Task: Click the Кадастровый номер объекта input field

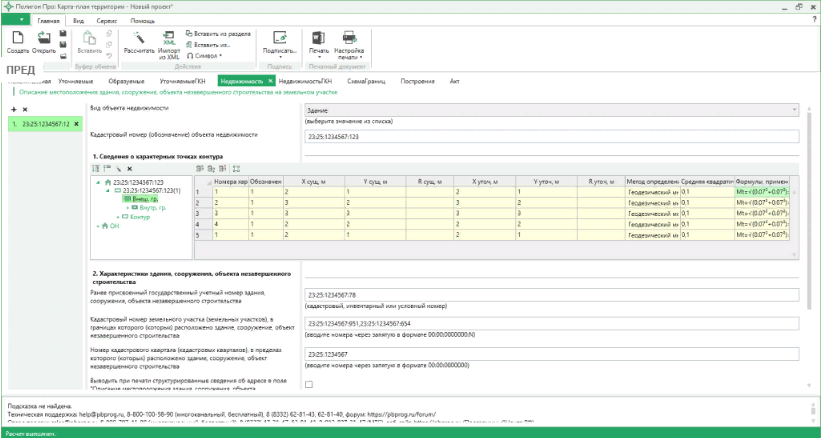Action: click(550, 135)
